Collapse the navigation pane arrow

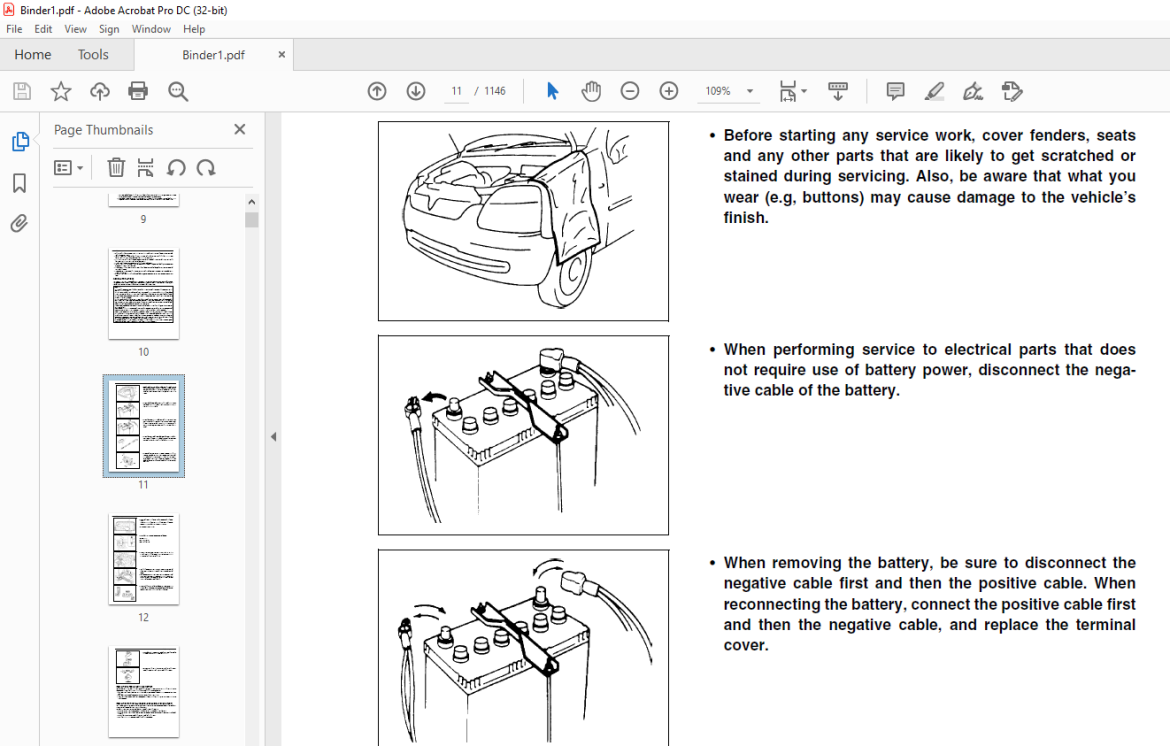click(273, 436)
